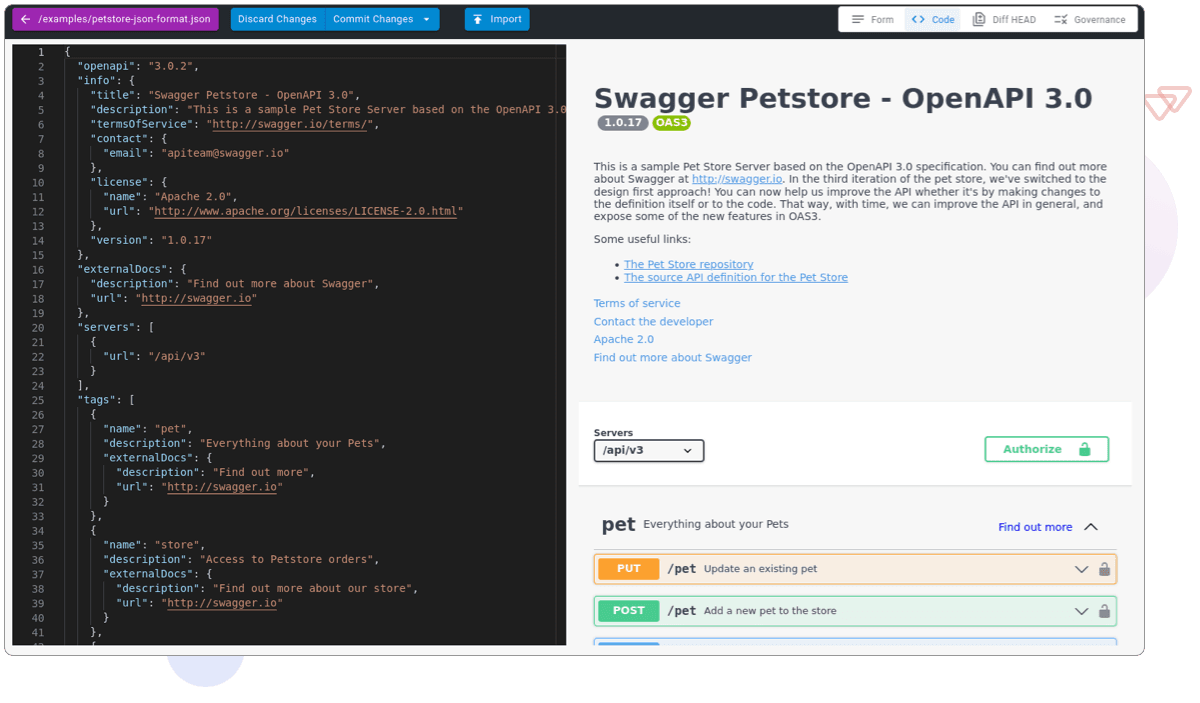Click the Contact the developer link
1200x703 pixels.
pyautogui.click(x=654, y=321)
